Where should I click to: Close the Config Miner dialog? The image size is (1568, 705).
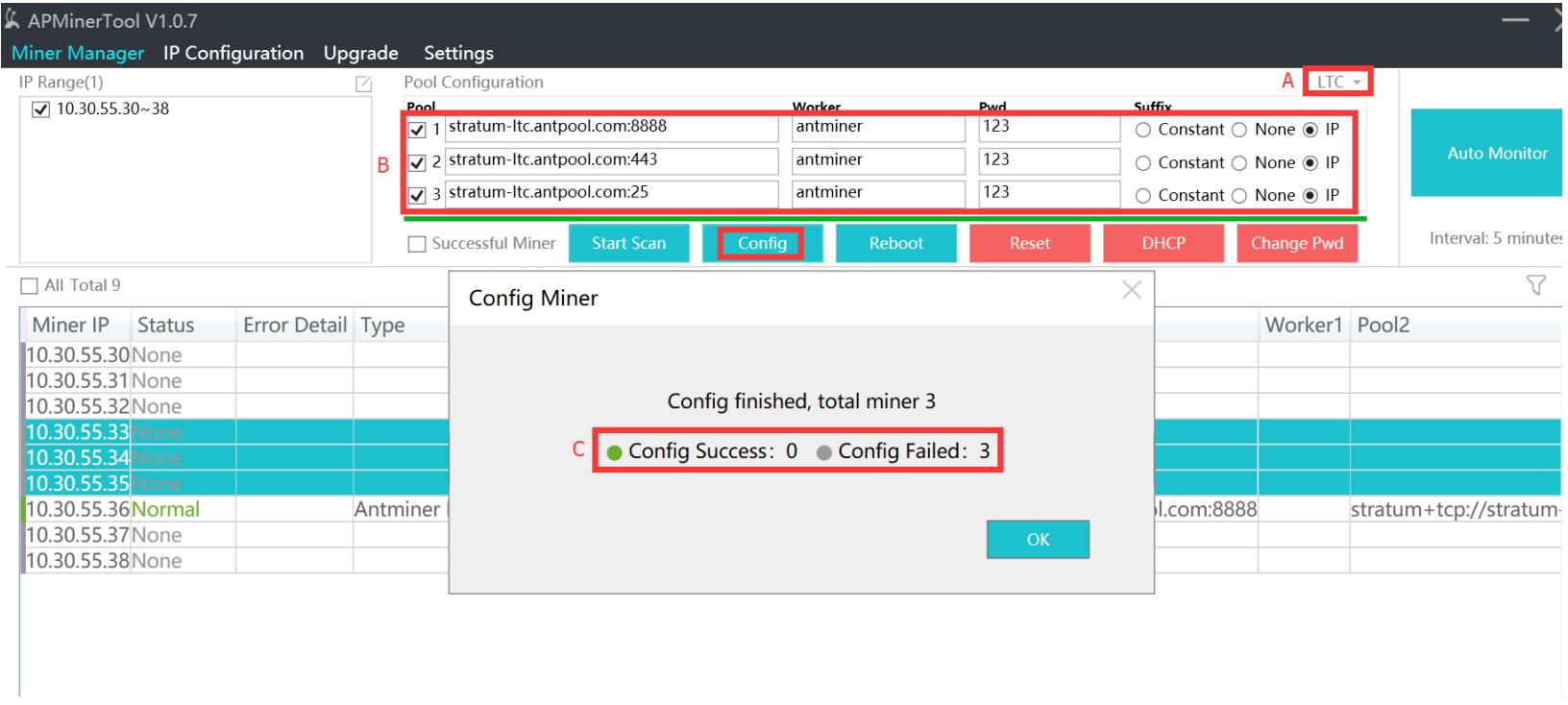click(x=1132, y=290)
